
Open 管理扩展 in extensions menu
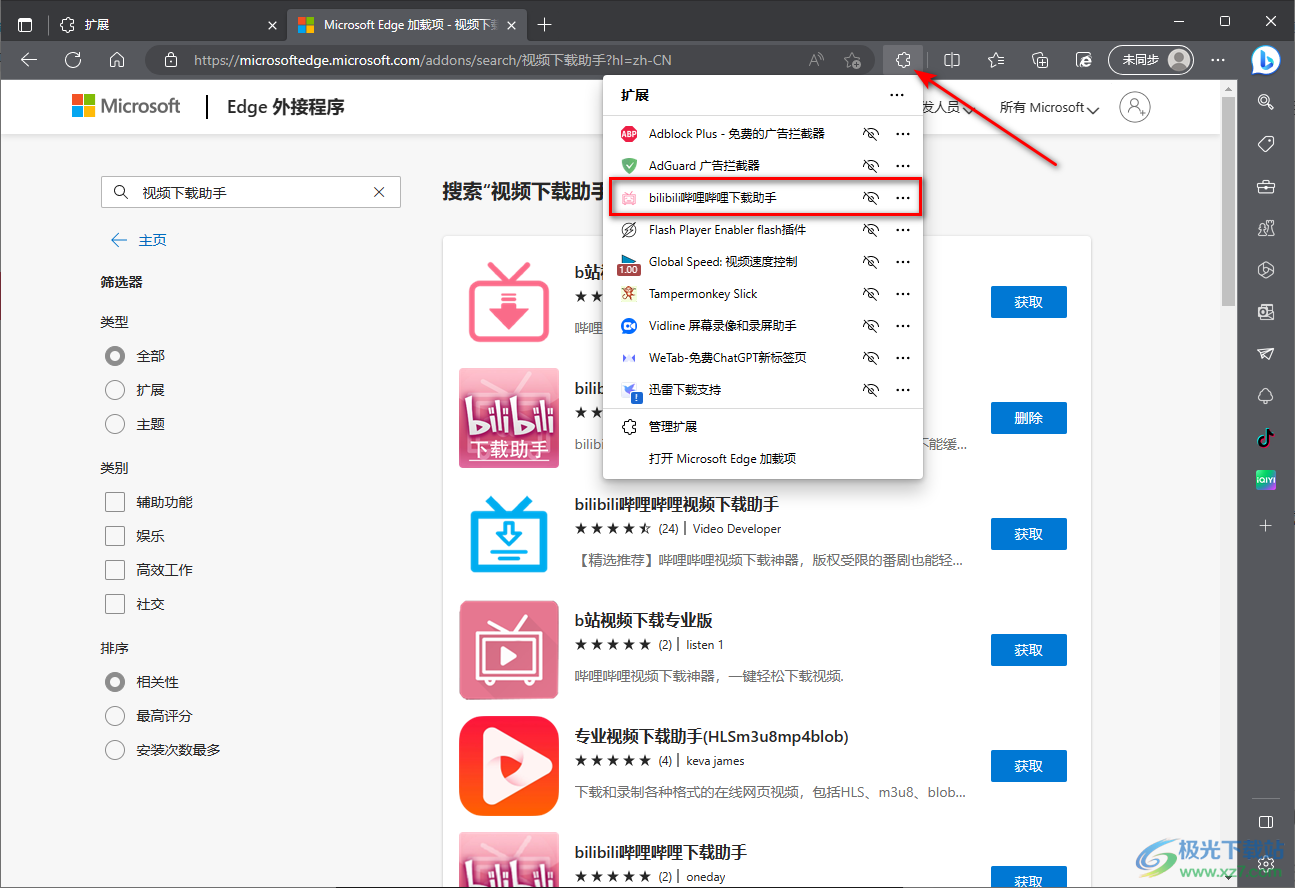(763, 427)
